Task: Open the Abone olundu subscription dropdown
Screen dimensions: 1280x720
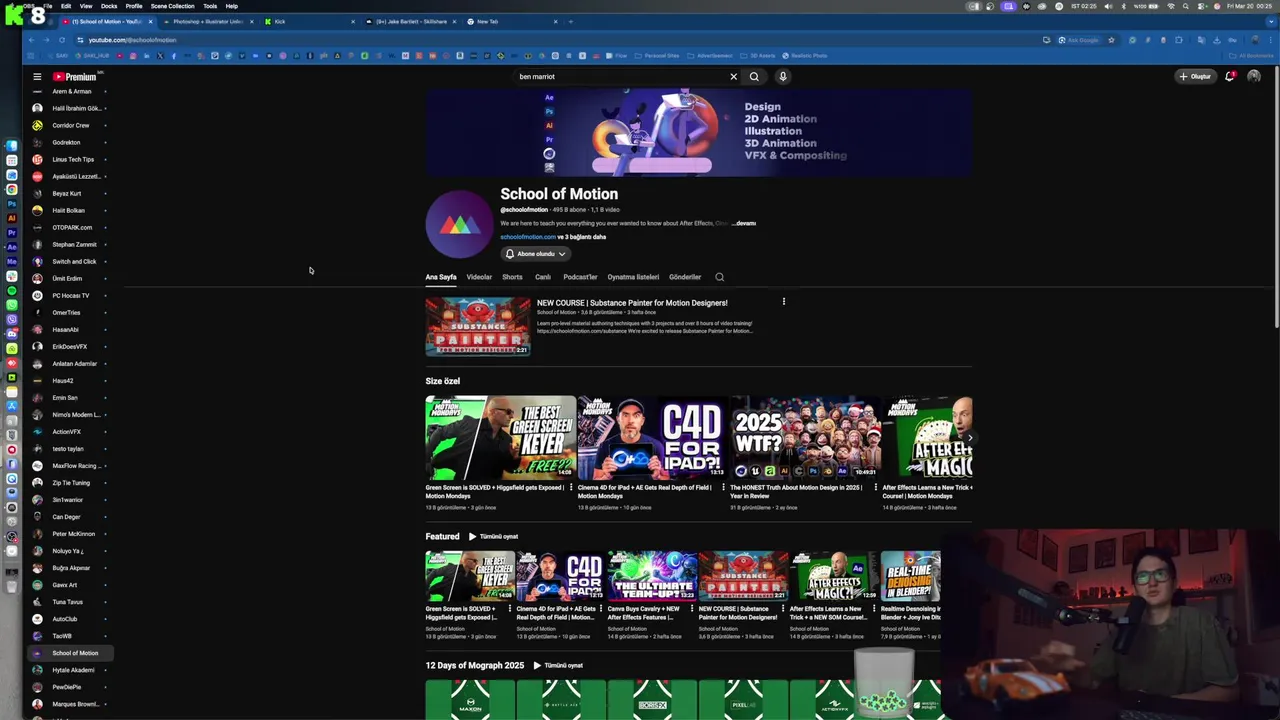Action: 535,254
